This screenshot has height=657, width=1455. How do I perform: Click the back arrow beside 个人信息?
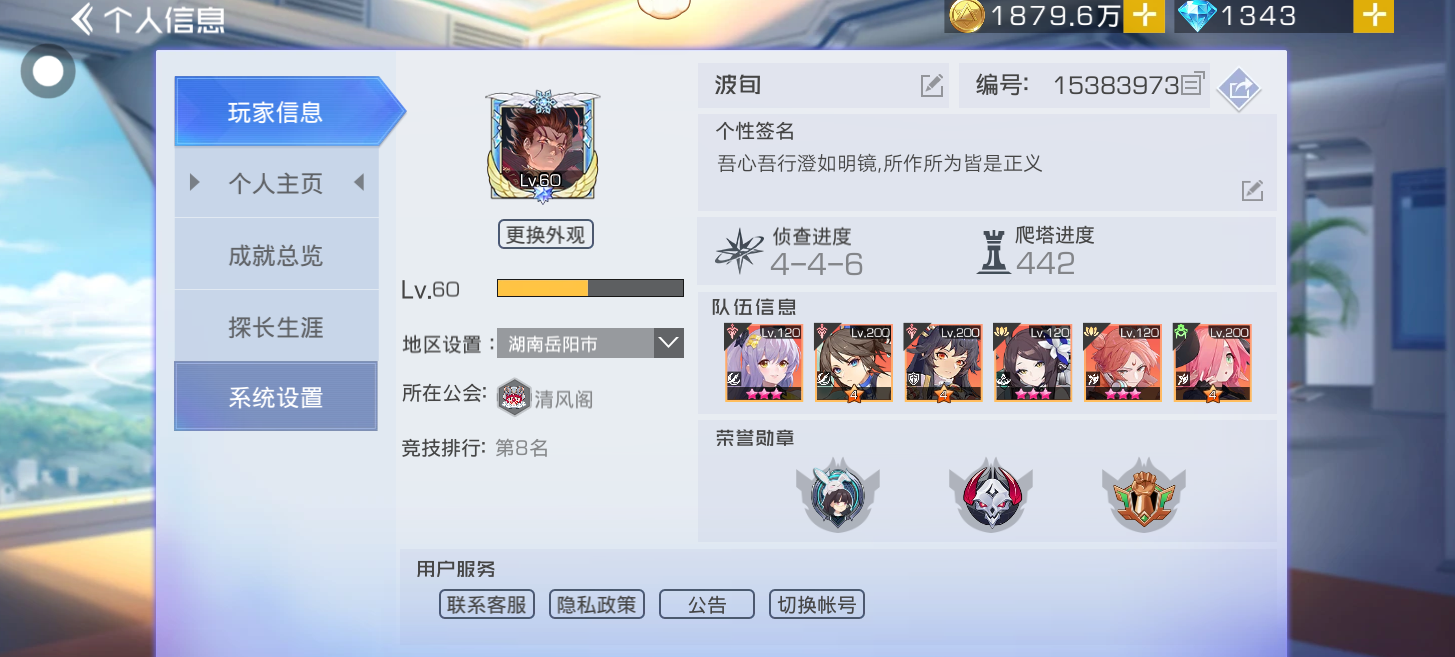click(x=82, y=20)
